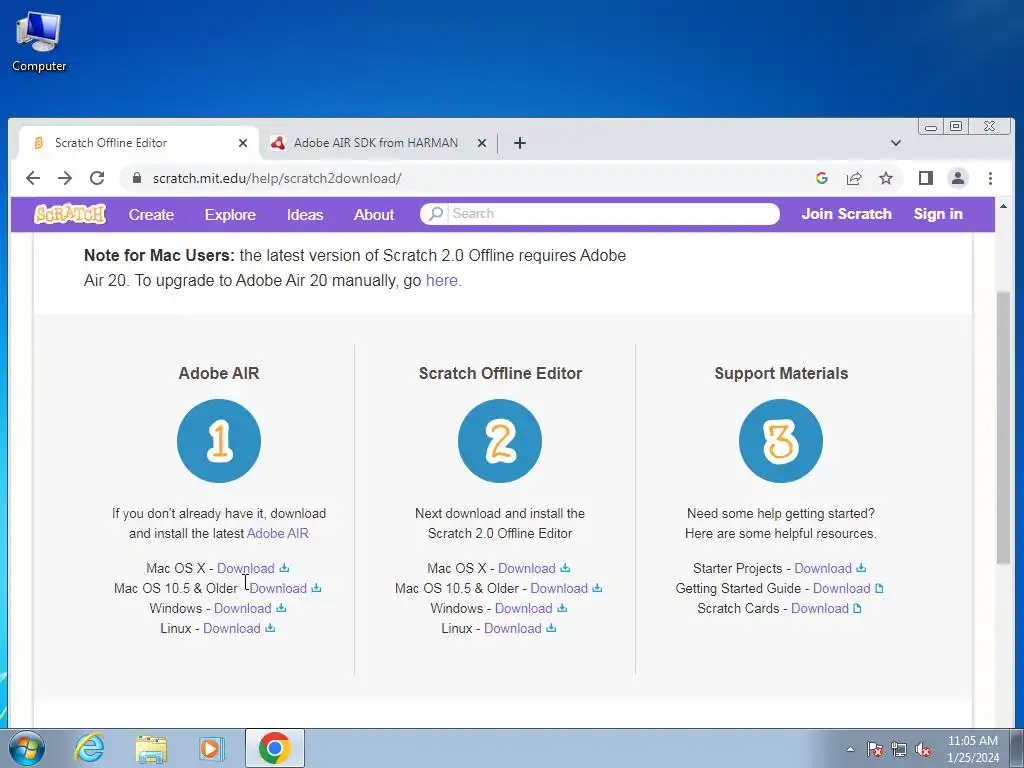This screenshot has width=1024, height=768.
Task: Open the tab search dropdown chevron
Action: coord(896,143)
